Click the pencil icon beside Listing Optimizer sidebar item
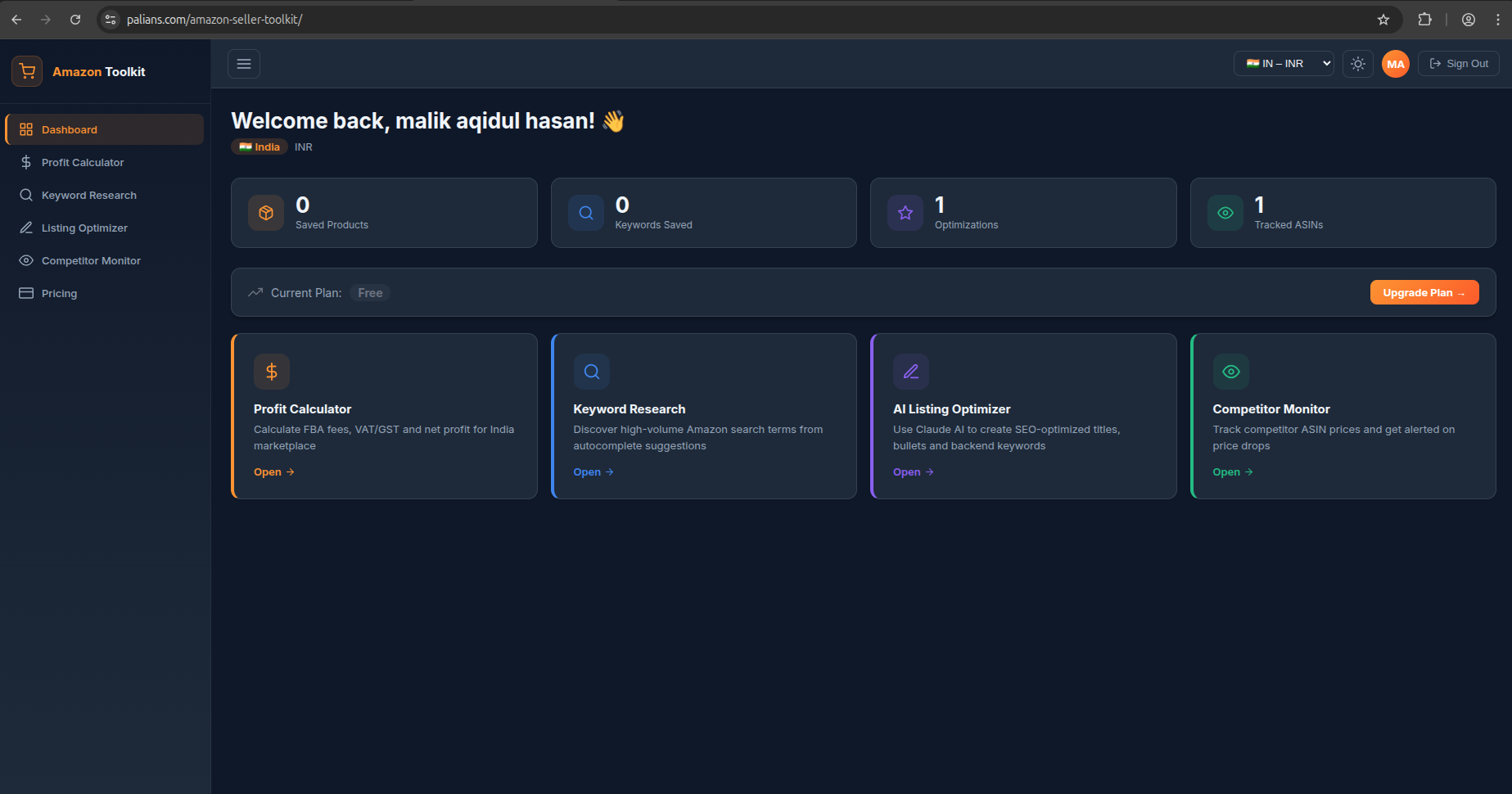This screenshot has height=794, width=1512. (x=26, y=228)
